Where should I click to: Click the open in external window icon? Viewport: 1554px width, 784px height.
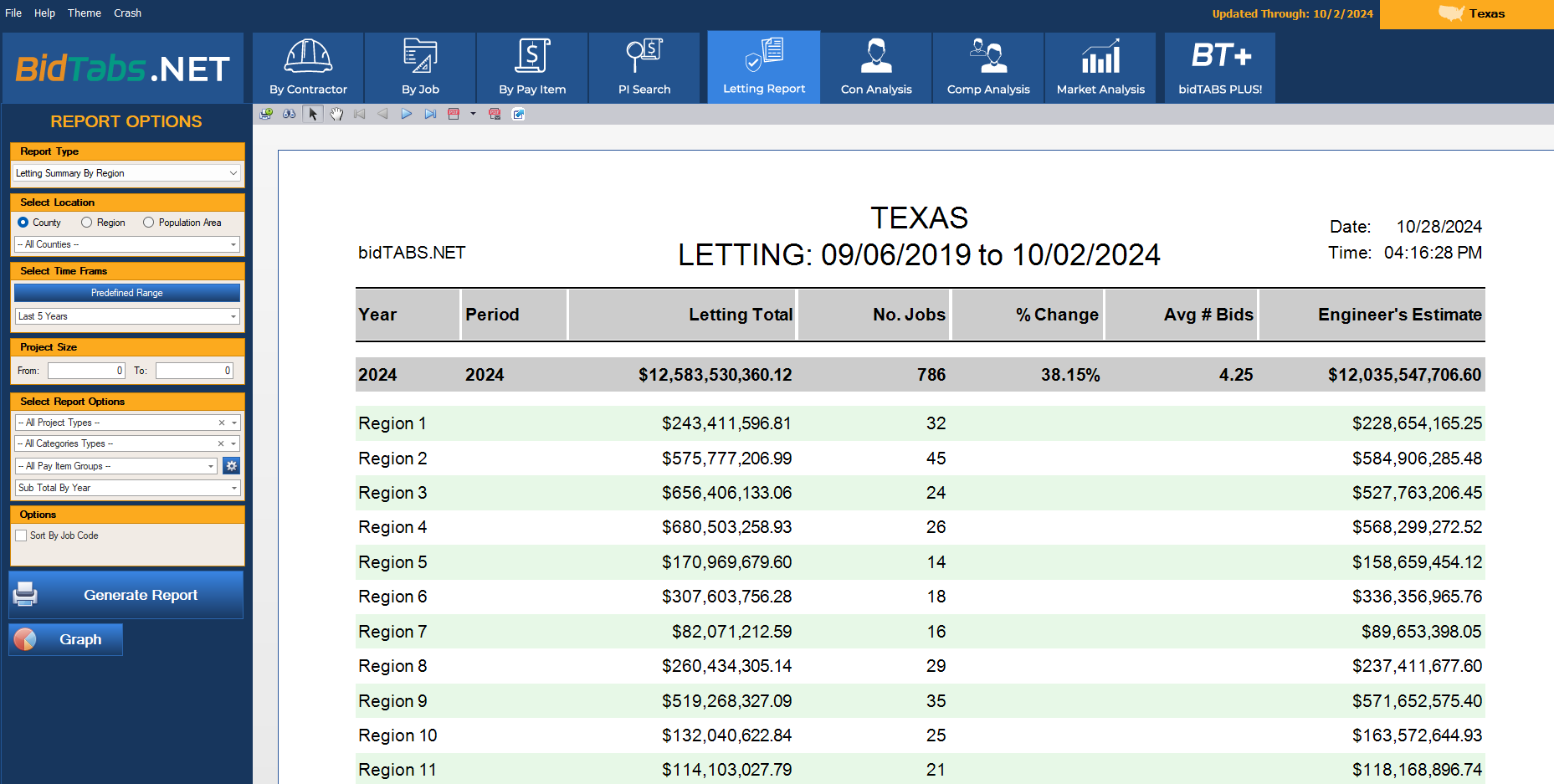[518, 114]
